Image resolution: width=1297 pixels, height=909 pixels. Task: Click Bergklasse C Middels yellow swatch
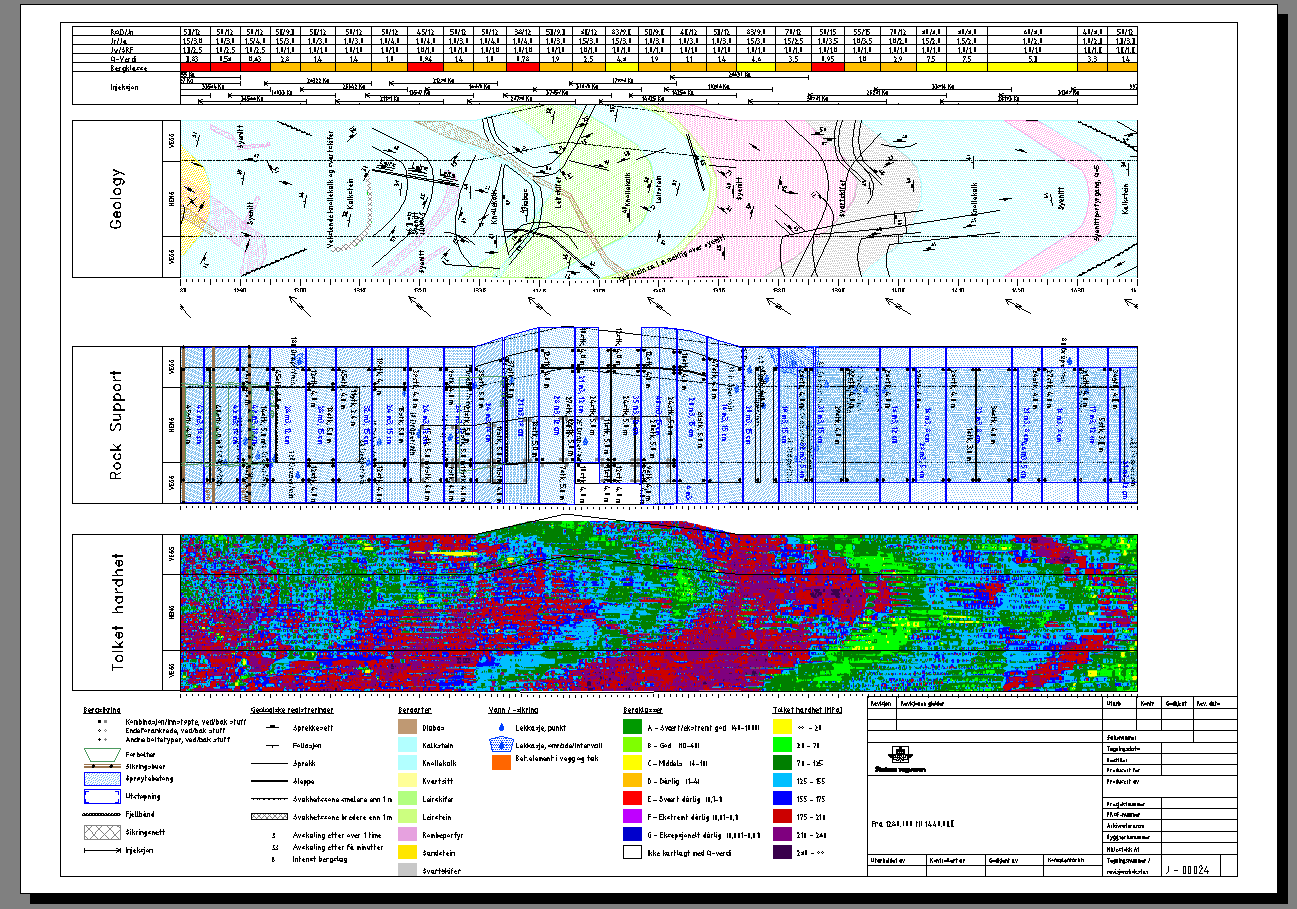pyautogui.click(x=632, y=763)
